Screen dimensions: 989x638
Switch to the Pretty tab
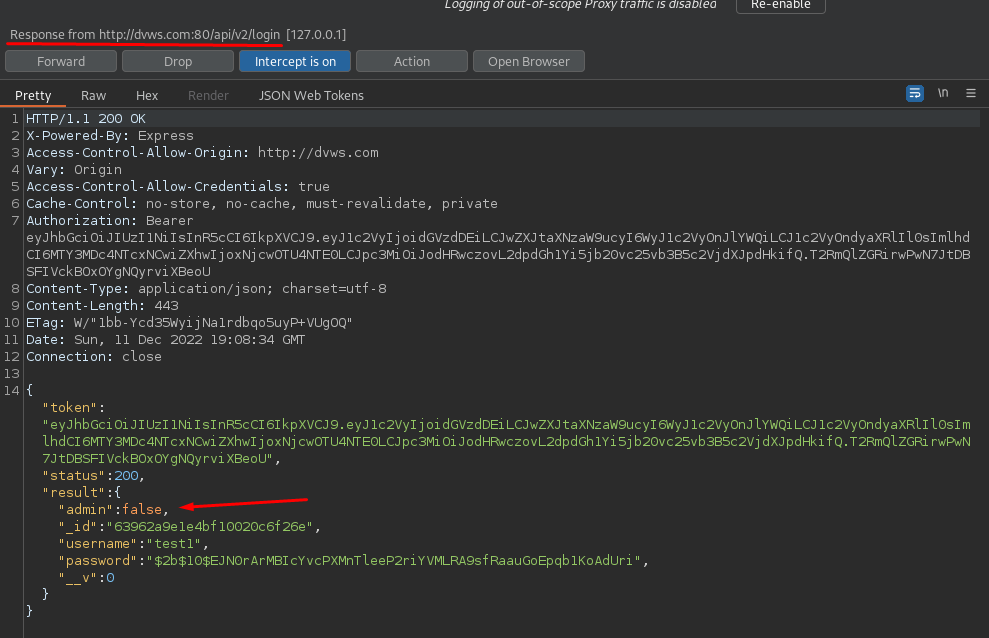[x=33, y=95]
